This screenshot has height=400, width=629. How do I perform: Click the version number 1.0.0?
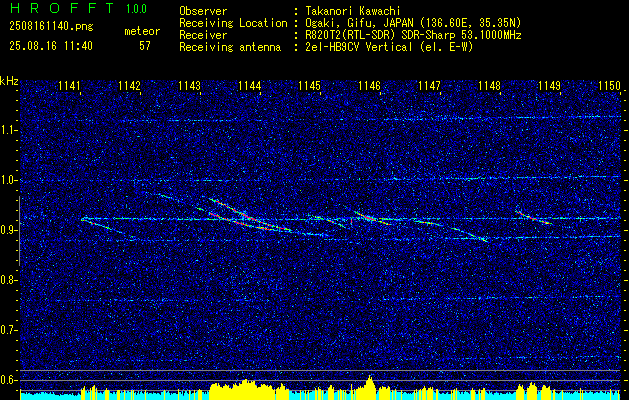136,8
